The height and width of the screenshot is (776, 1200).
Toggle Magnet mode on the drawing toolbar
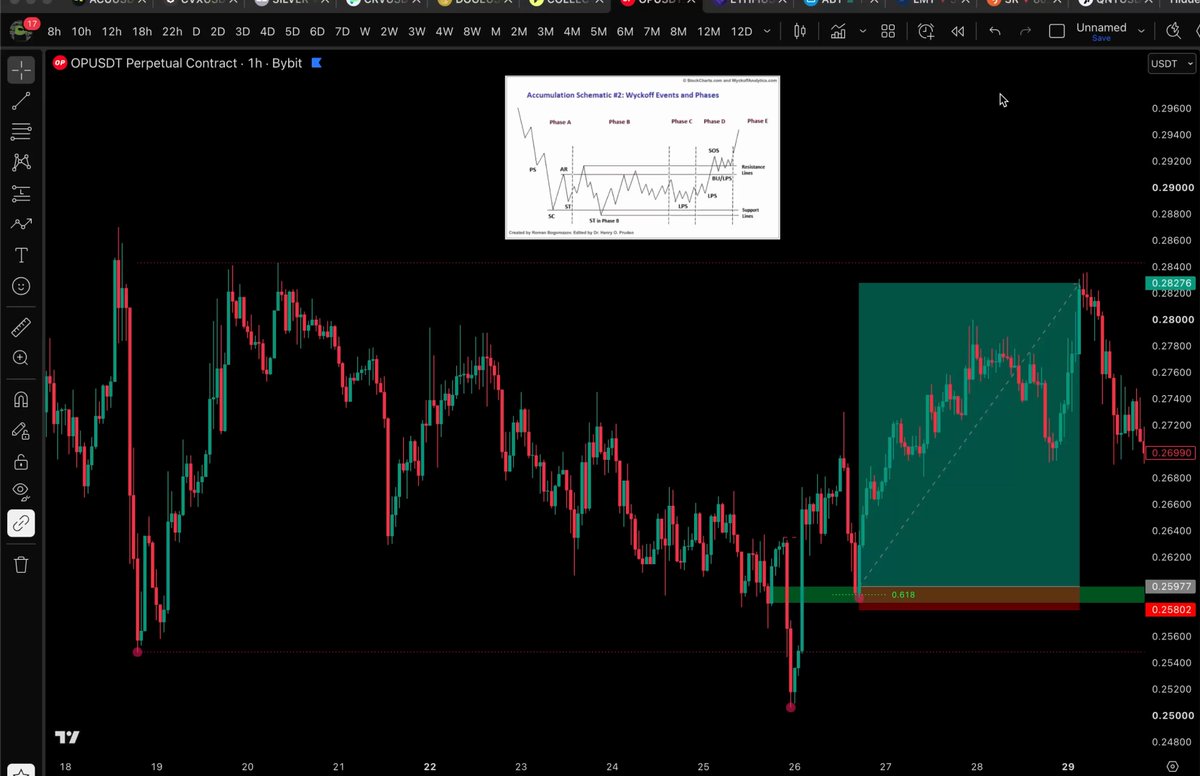(x=21, y=400)
